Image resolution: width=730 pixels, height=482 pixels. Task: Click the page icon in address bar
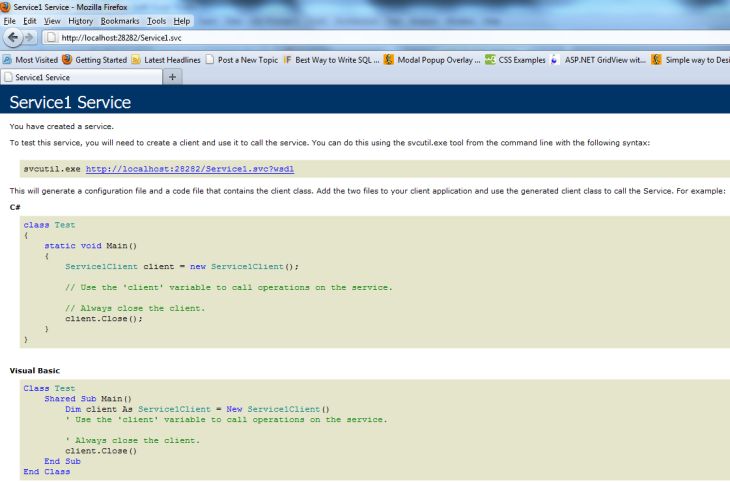[52, 38]
